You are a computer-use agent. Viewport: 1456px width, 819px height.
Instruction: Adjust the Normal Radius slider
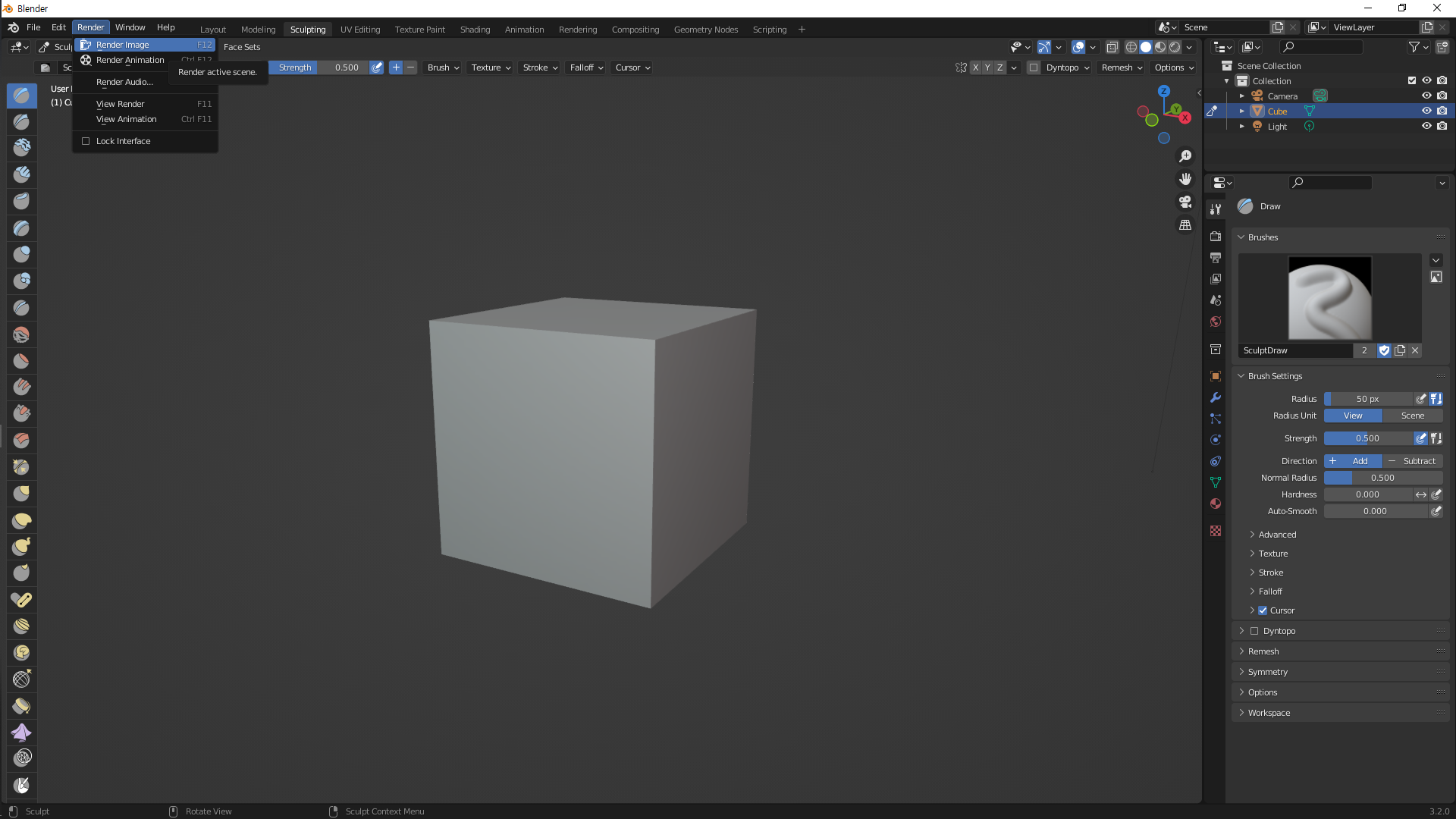(x=1382, y=478)
